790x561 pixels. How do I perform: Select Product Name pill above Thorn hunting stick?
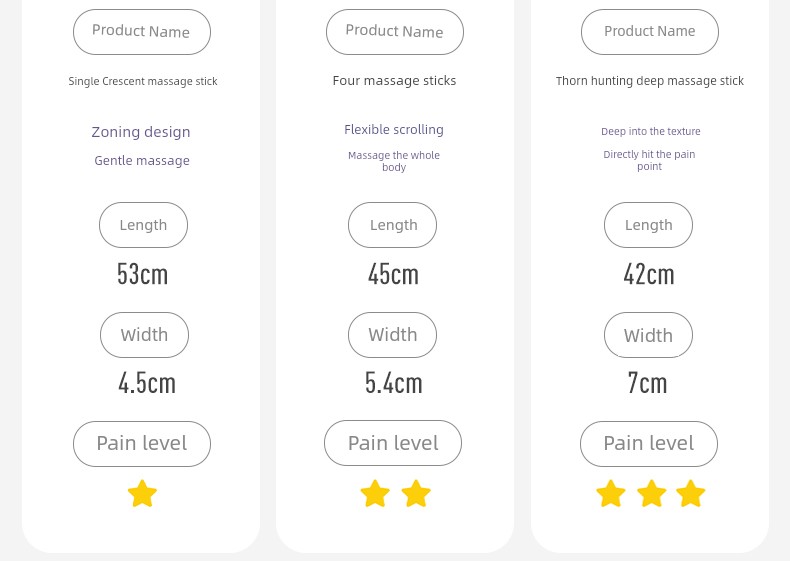pos(649,32)
